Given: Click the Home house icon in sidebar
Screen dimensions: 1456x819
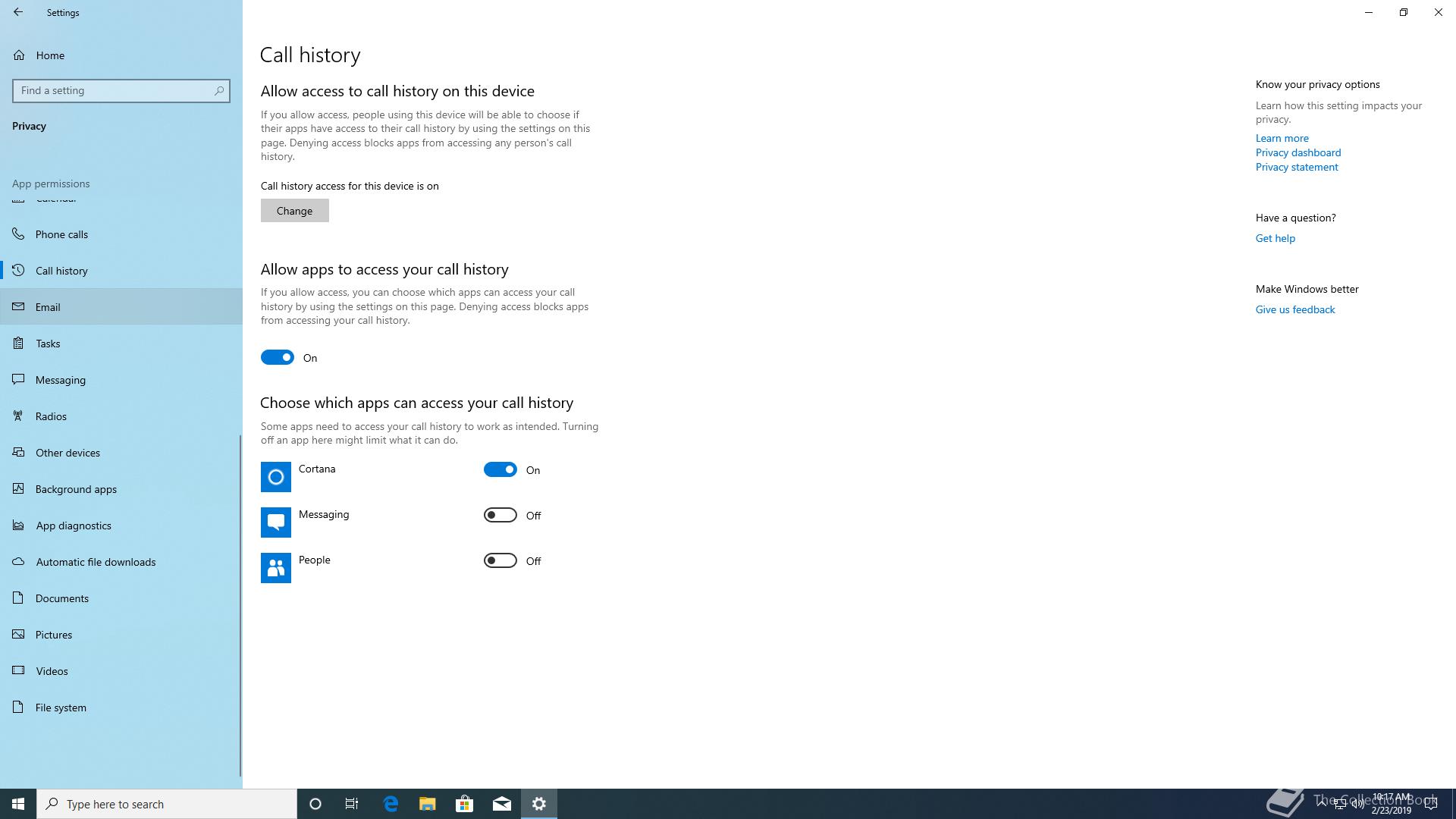Looking at the screenshot, I should click(19, 55).
